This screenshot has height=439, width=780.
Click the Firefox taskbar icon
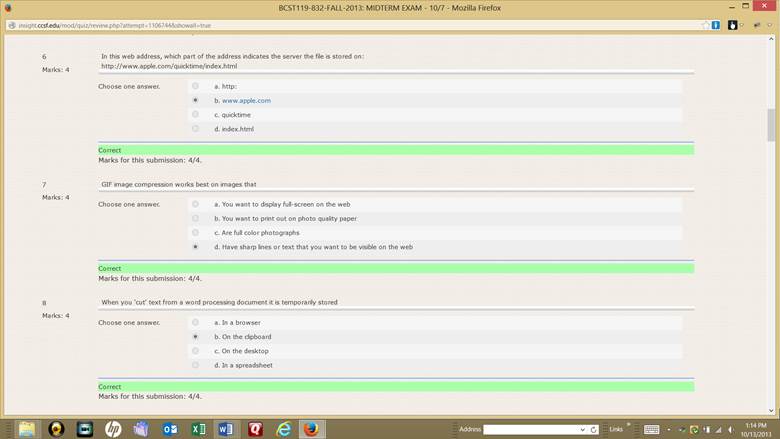[x=312, y=428]
